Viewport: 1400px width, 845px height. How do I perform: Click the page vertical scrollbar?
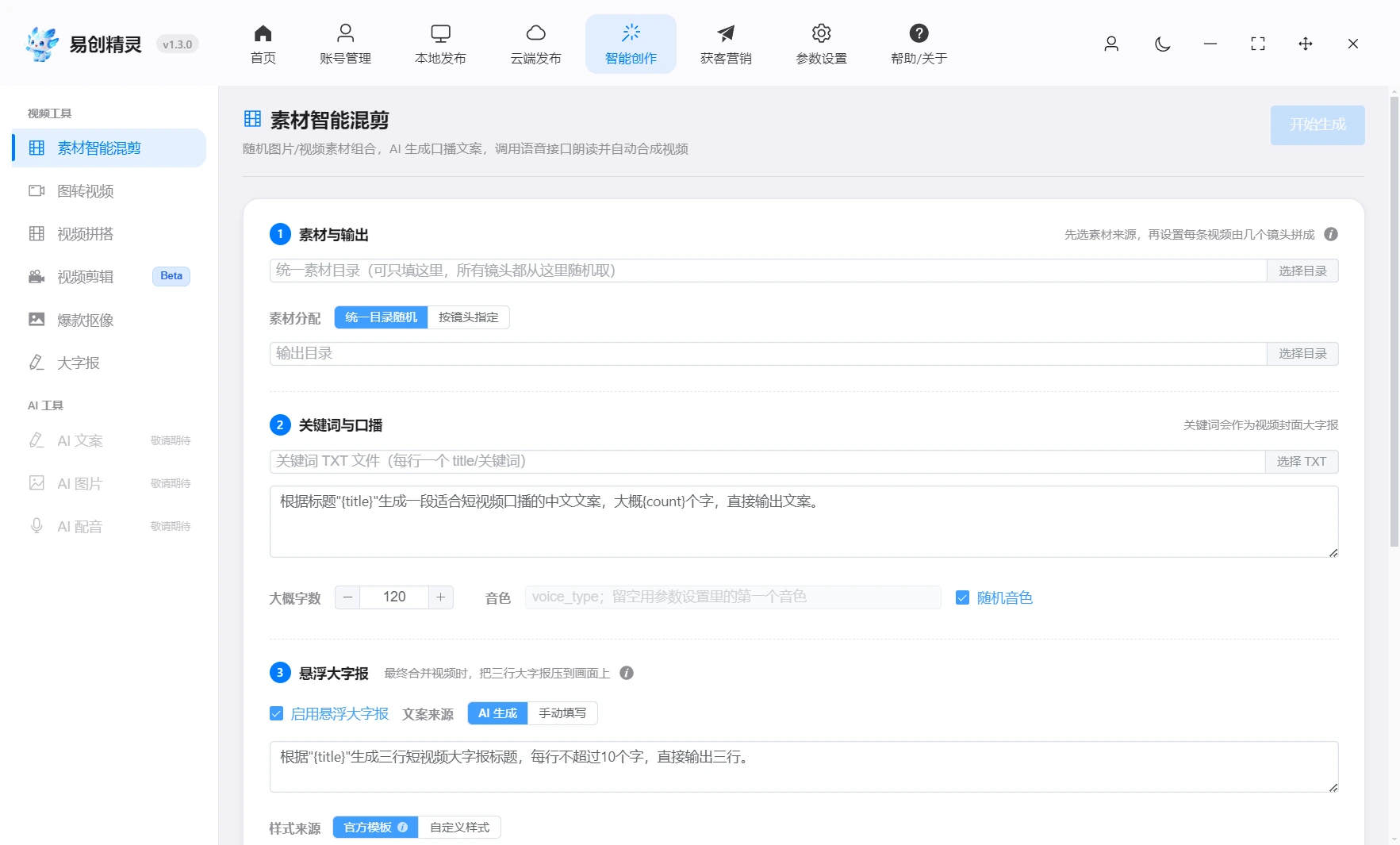click(1394, 321)
